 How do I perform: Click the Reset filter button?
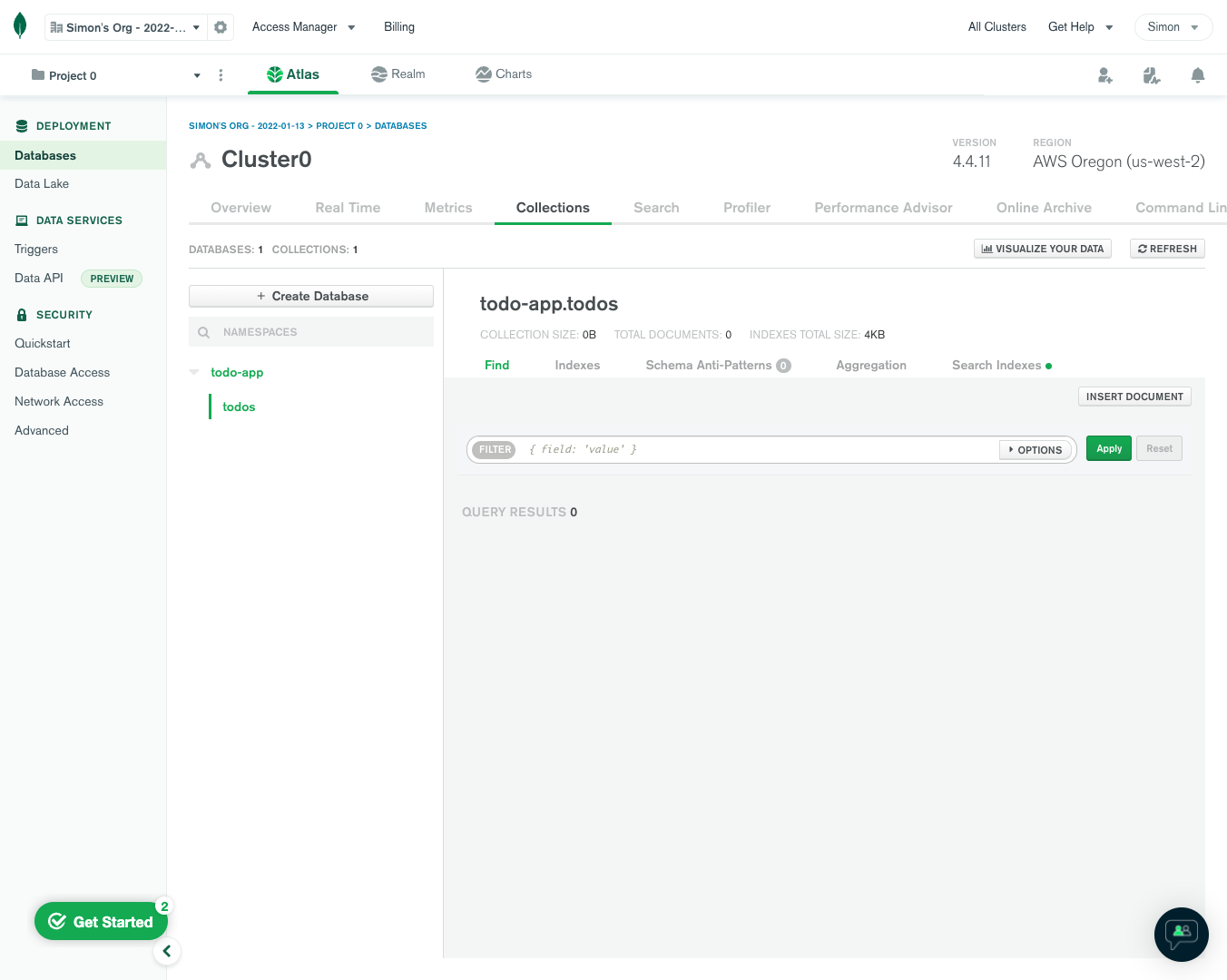pos(1159,449)
